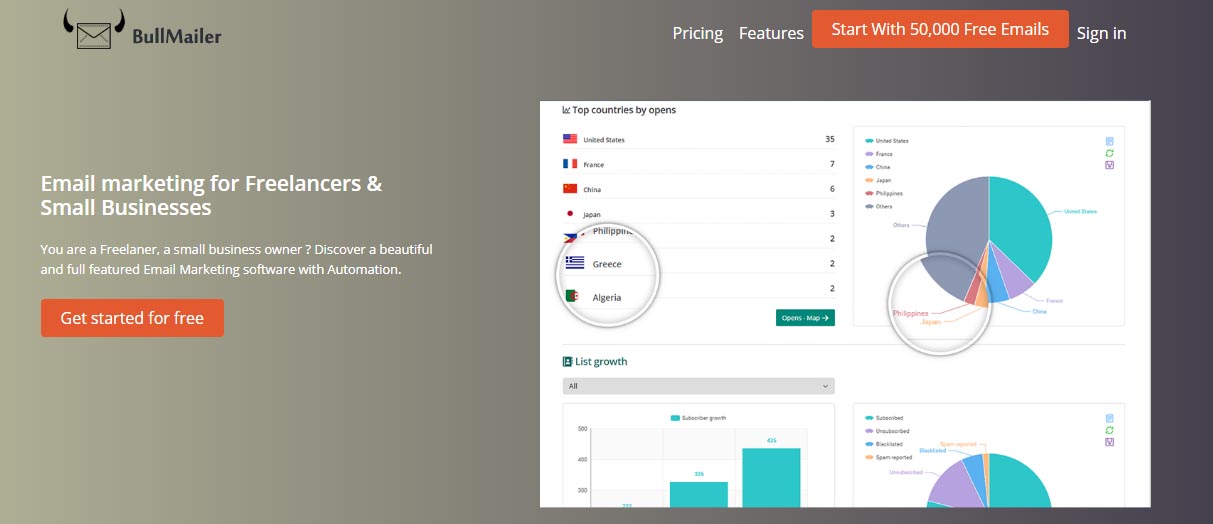Toggle China legend swatch
This screenshot has height=524, width=1213.
[869, 167]
